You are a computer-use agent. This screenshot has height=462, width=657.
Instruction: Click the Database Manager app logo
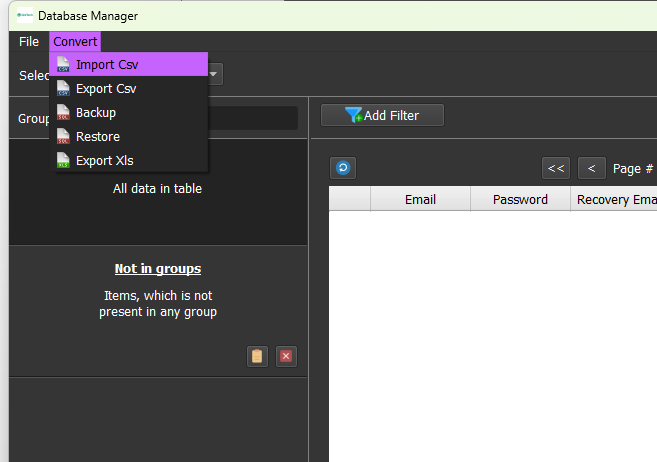tap(25, 16)
